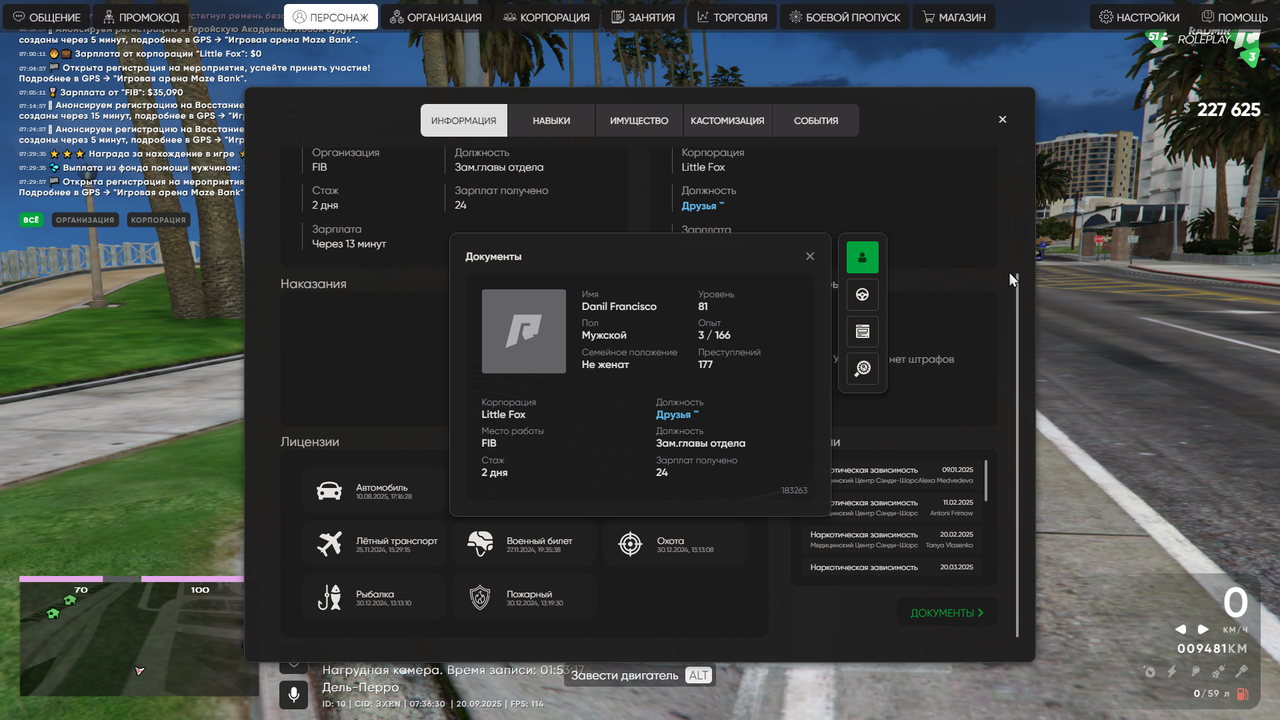Switch to the Информация tab
This screenshot has width=1280, height=720.
[x=464, y=120]
